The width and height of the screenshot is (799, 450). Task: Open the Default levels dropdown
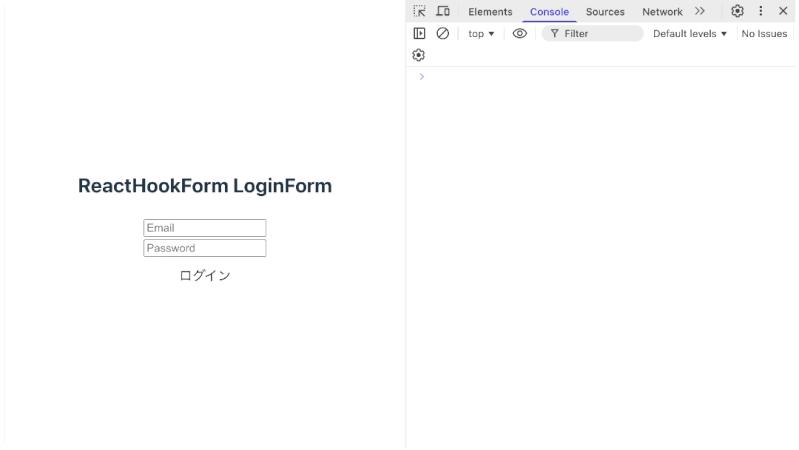pos(690,33)
